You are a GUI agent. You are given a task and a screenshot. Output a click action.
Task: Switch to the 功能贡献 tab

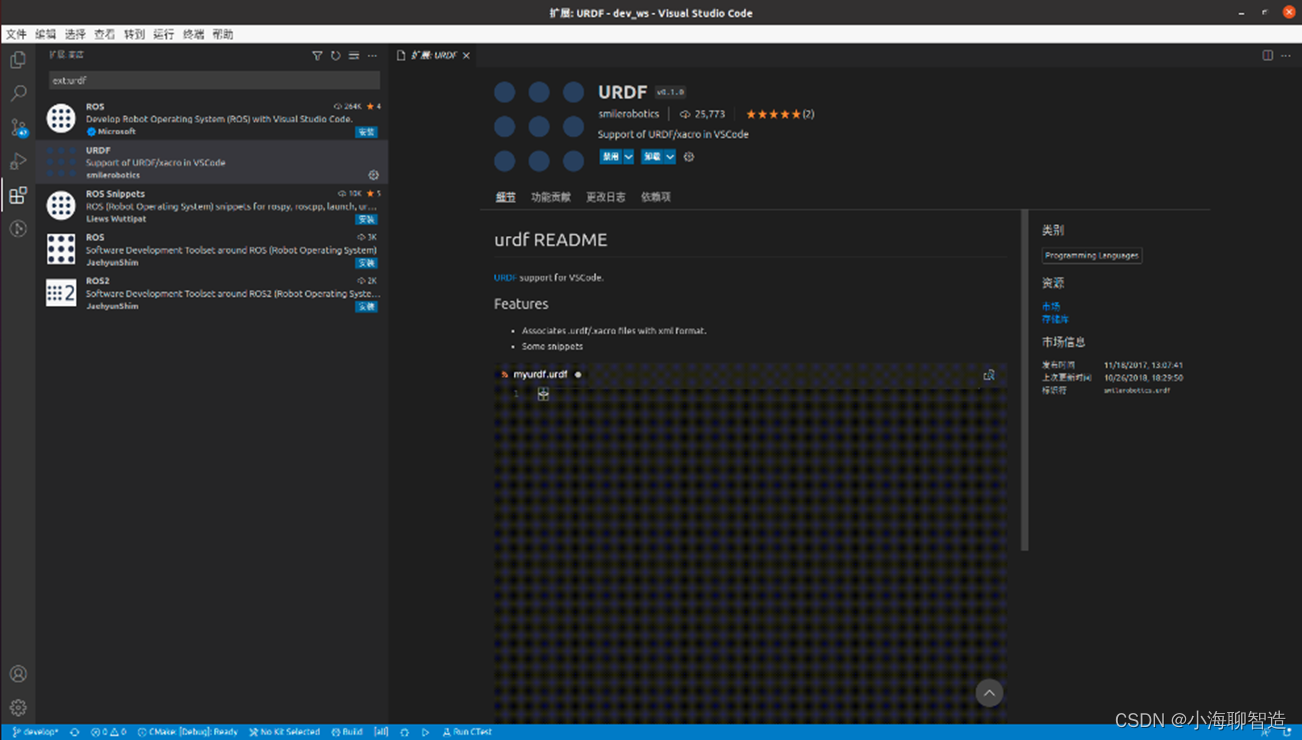coord(551,197)
